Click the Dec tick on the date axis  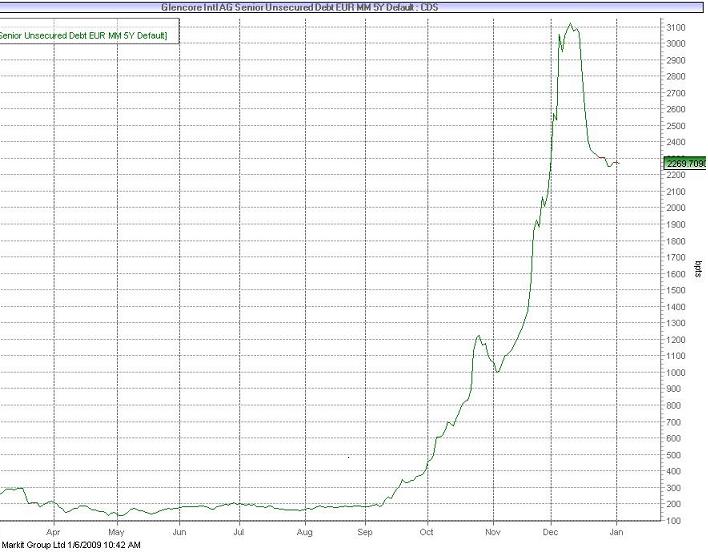point(552,533)
